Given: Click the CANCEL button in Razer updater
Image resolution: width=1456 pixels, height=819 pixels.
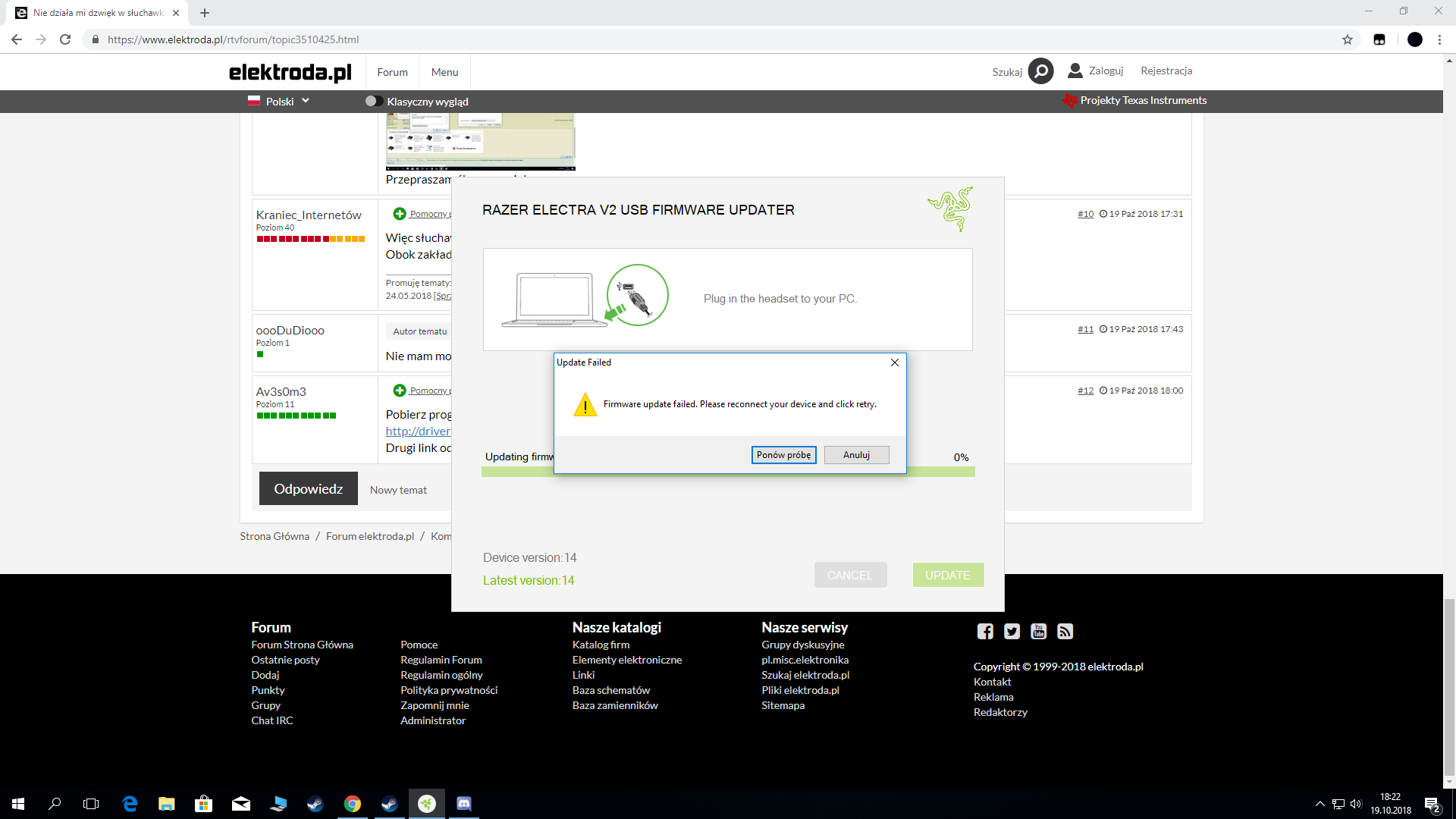Looking at the screenshot, I should point(850,575).
